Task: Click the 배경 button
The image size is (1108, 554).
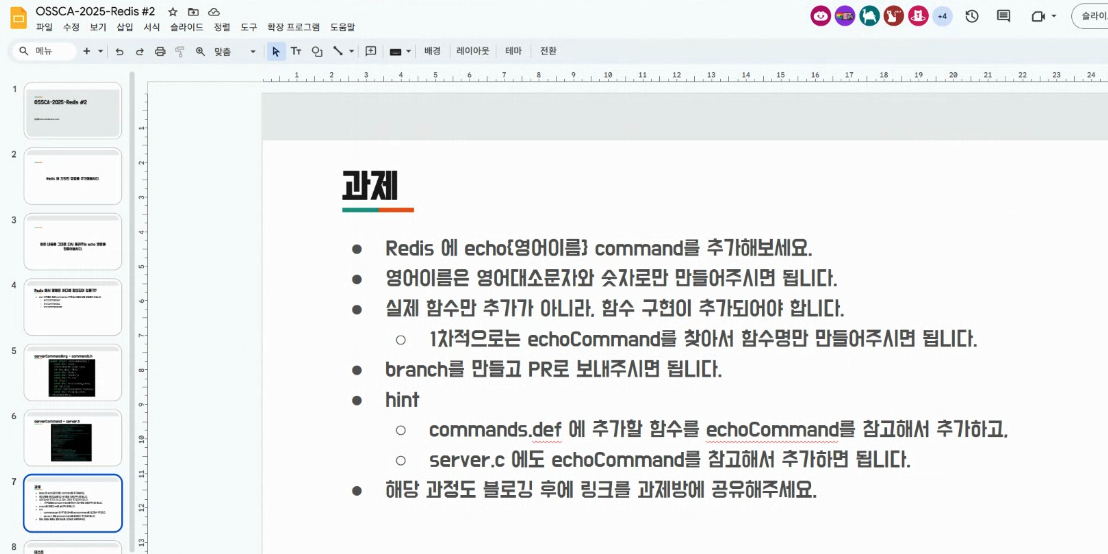Action: tap(432, 51)
